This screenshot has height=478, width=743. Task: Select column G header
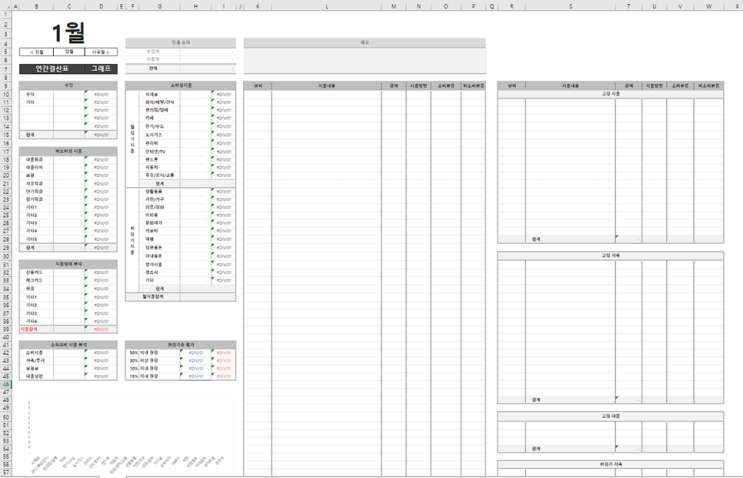pyautogui.click(x=159, y=6)
